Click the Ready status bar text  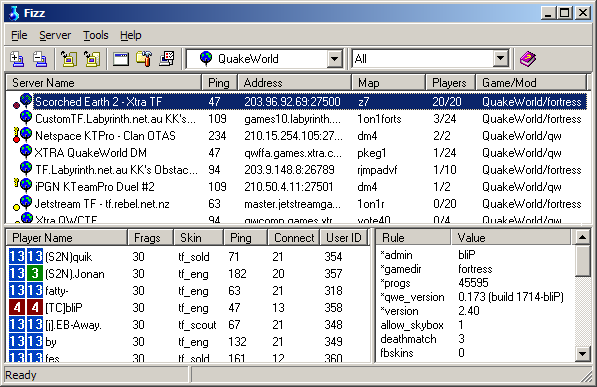(x=21, y=375)
